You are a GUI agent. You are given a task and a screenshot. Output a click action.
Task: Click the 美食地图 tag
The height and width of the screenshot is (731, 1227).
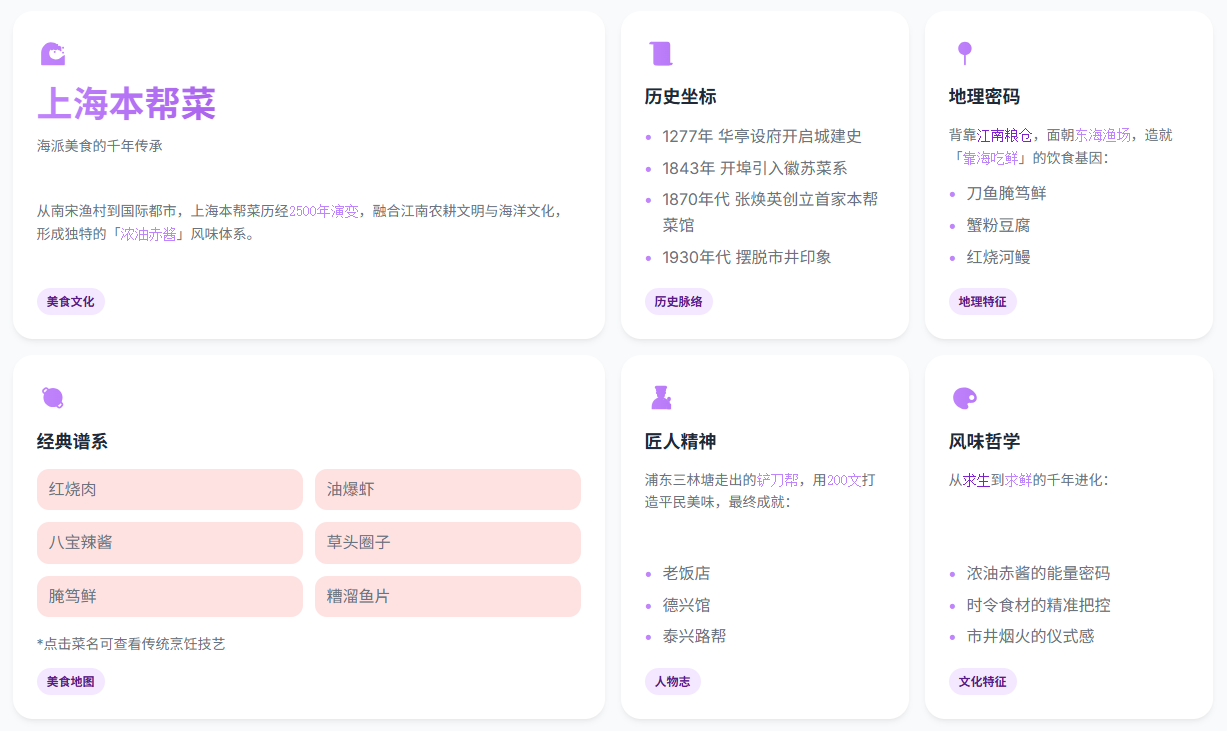point(71,682)
